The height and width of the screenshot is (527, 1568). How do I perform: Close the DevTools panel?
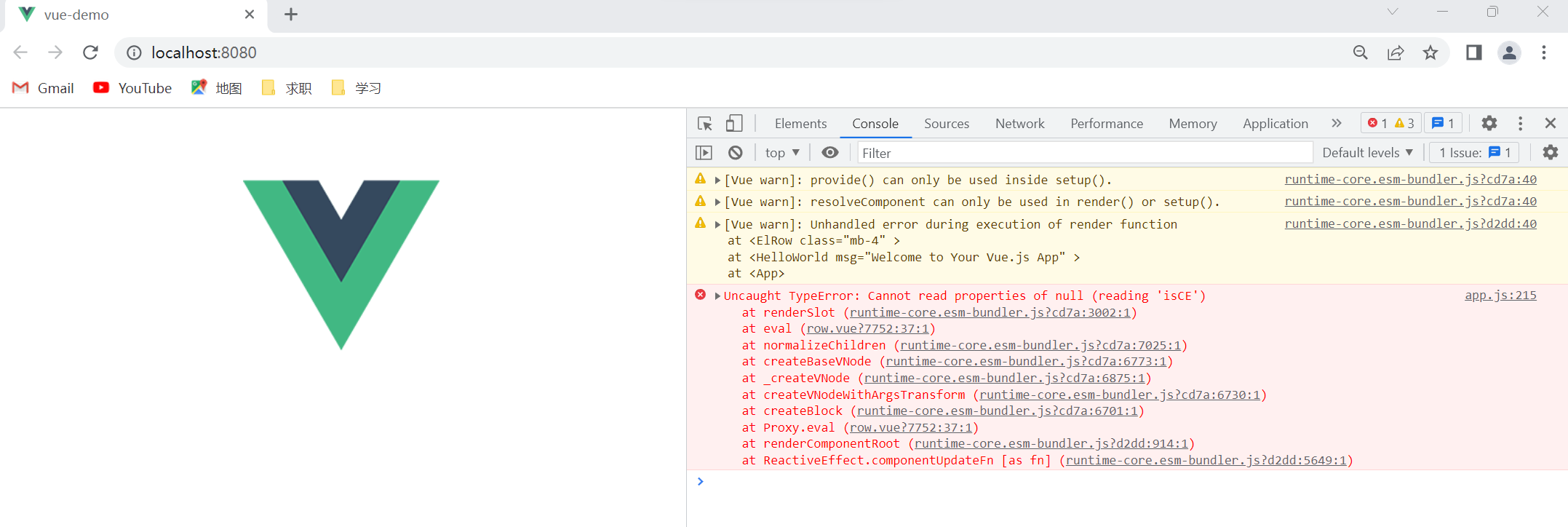point(1551,123)
